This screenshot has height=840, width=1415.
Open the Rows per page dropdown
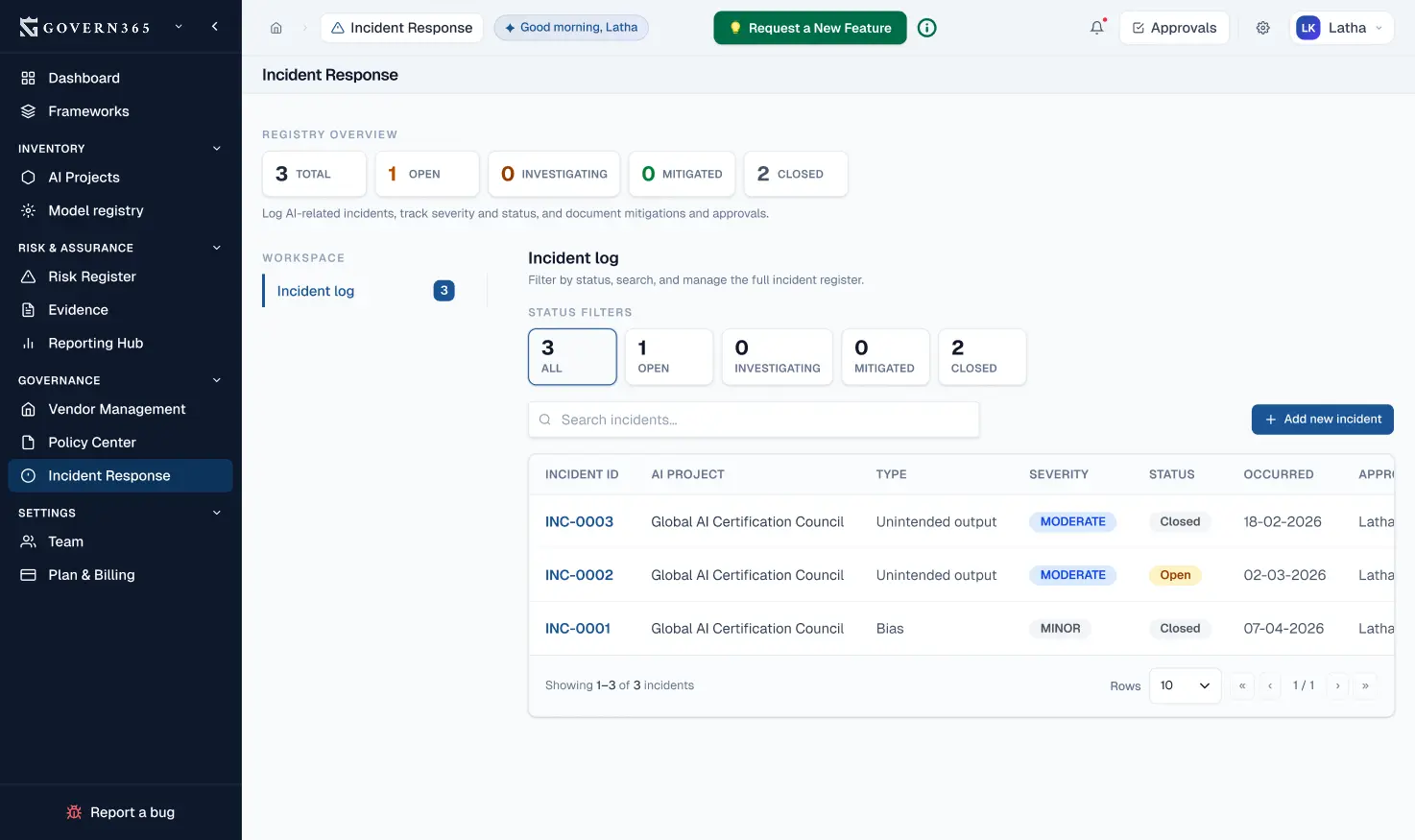click(x=1185, y=685)
